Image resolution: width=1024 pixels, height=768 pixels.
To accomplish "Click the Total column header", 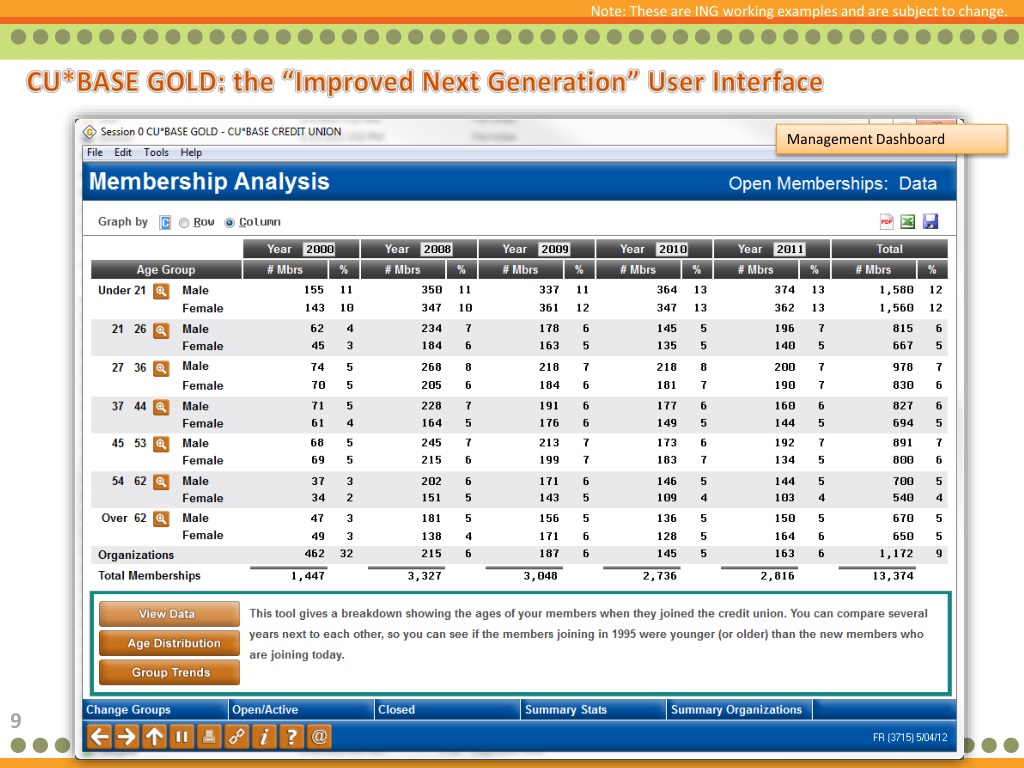I will coord(889,249).
